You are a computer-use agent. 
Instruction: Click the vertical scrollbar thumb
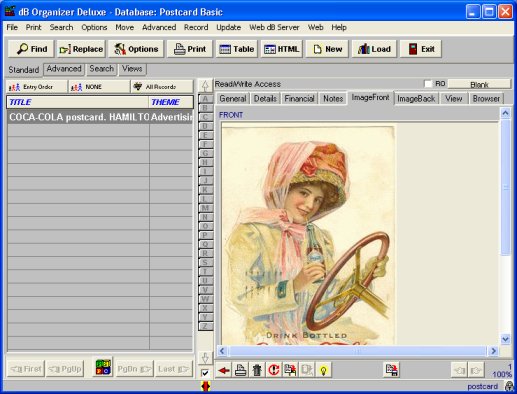pos(506,187)
